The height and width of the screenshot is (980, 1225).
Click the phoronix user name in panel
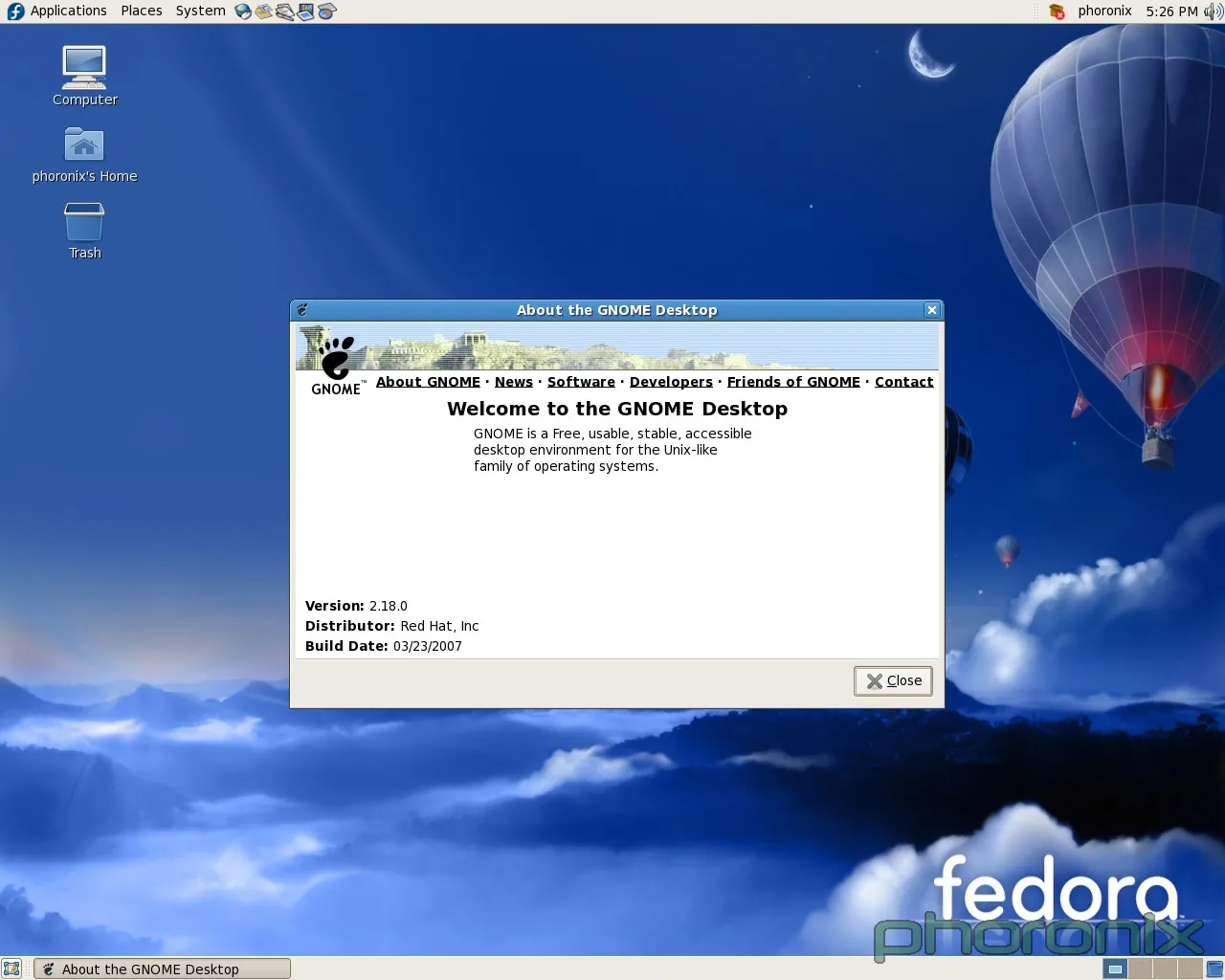(1104, 11)
